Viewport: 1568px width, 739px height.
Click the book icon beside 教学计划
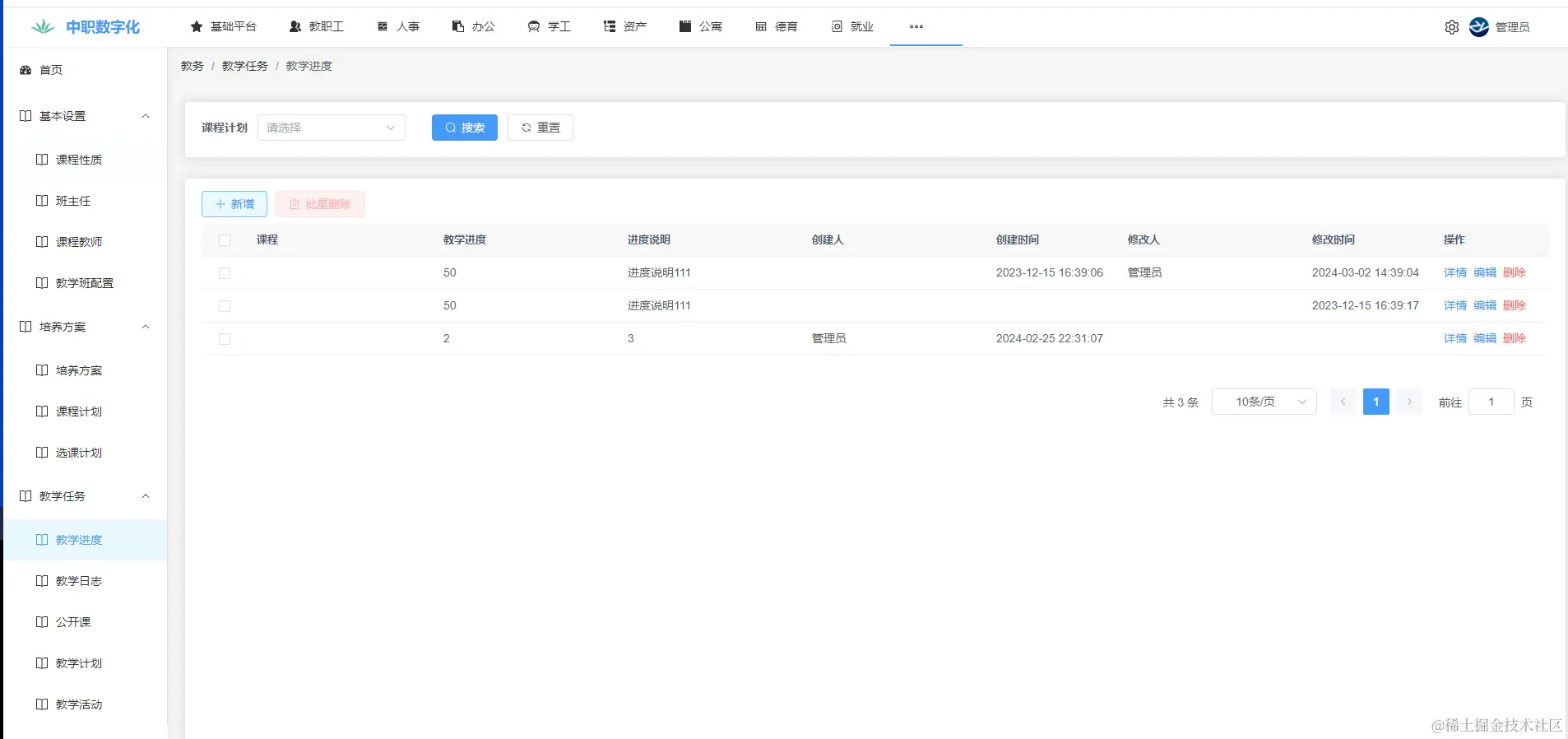42,663
